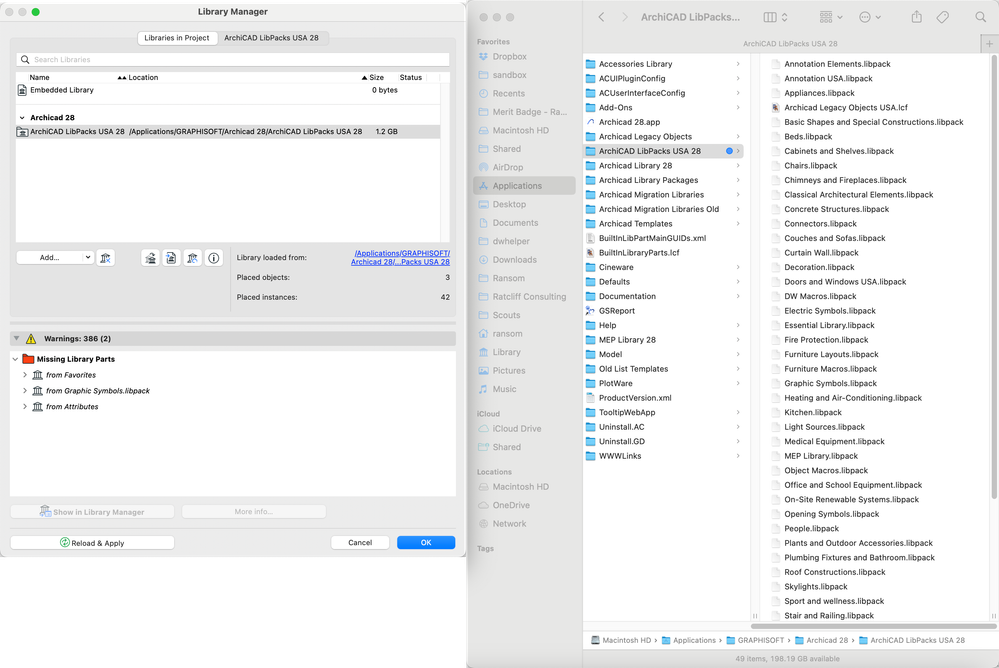Go forward in the Finder window
The height and width of the screenshot is (668, 999).
[624, 17]
